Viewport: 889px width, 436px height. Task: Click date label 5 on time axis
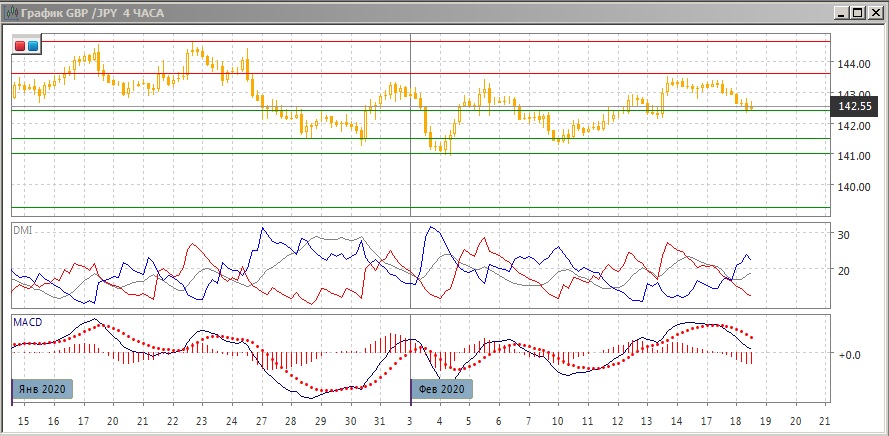pos(469,422)
